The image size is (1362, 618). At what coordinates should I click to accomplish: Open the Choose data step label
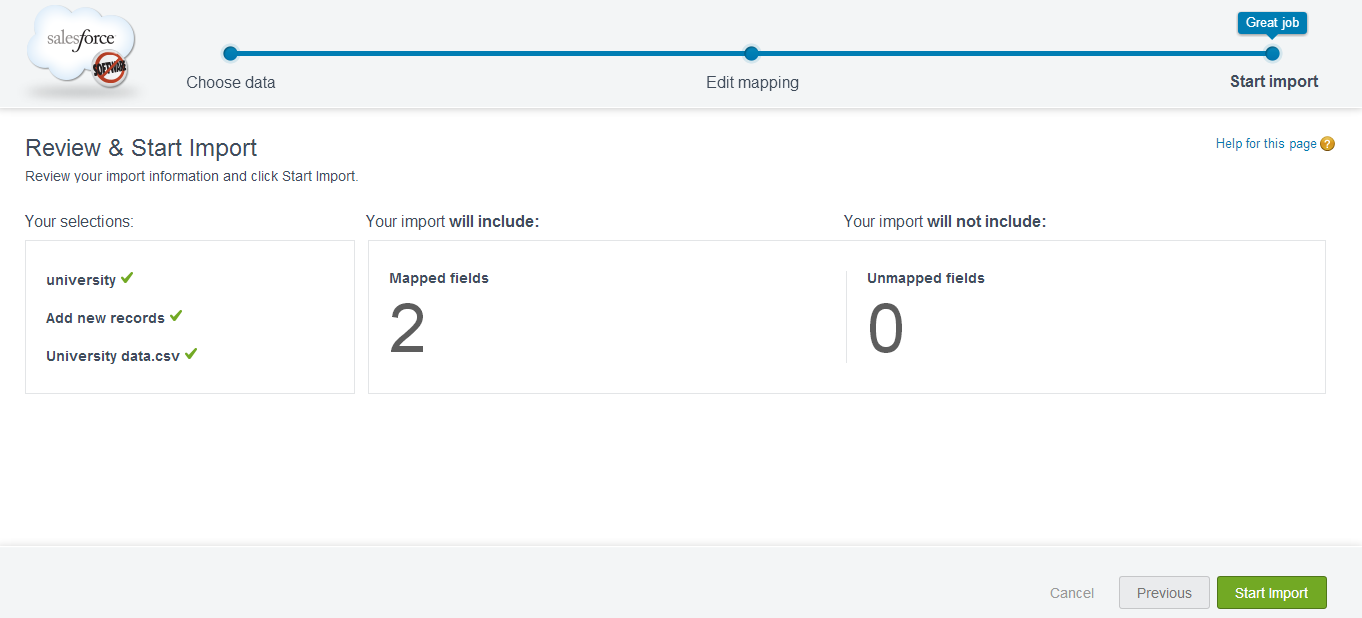231,82
